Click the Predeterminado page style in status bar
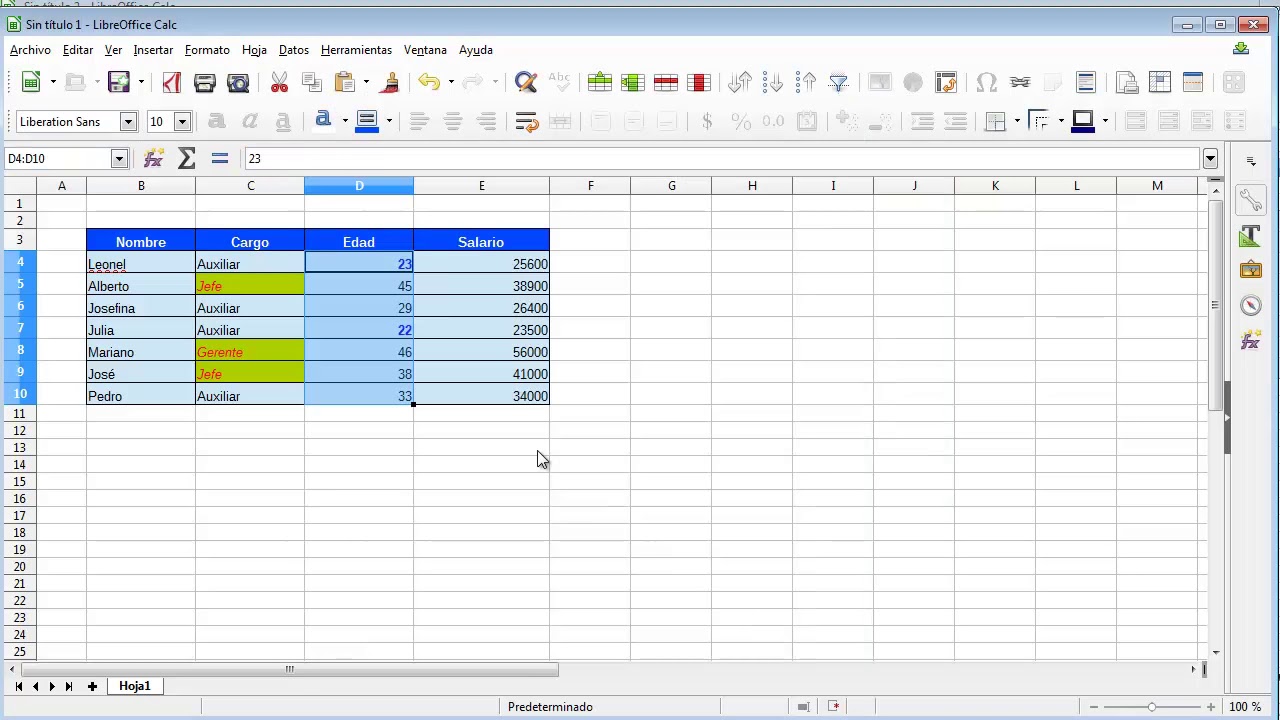 point(550,707)
